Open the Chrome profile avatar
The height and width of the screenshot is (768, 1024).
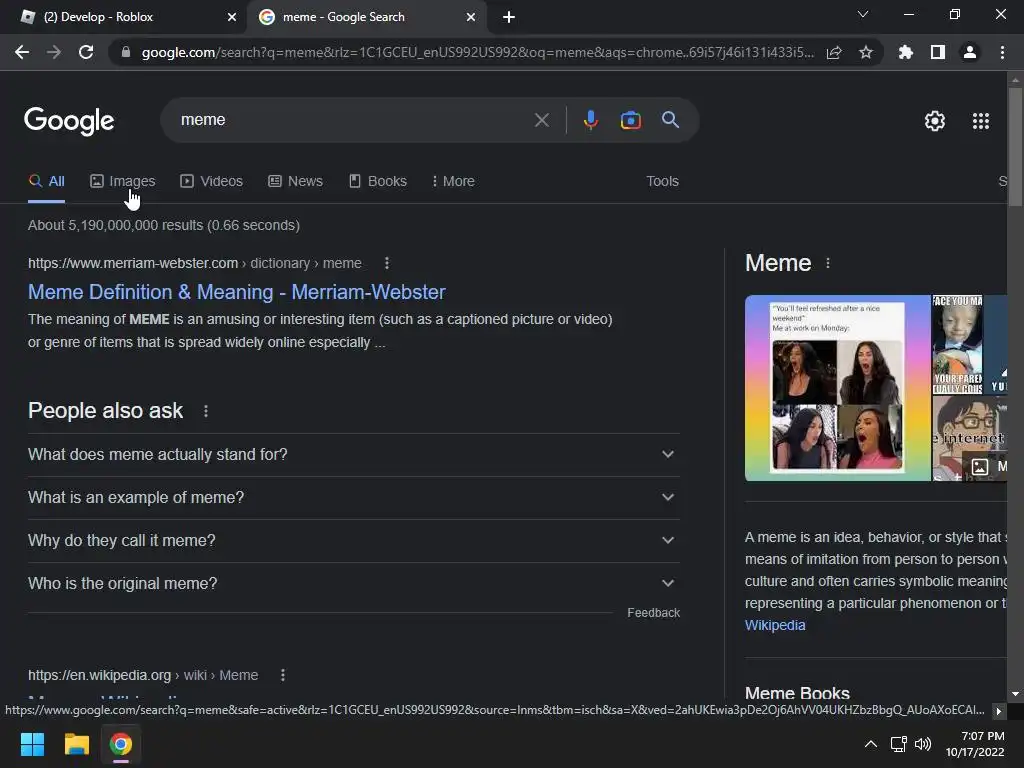click(x=970, y=52)
